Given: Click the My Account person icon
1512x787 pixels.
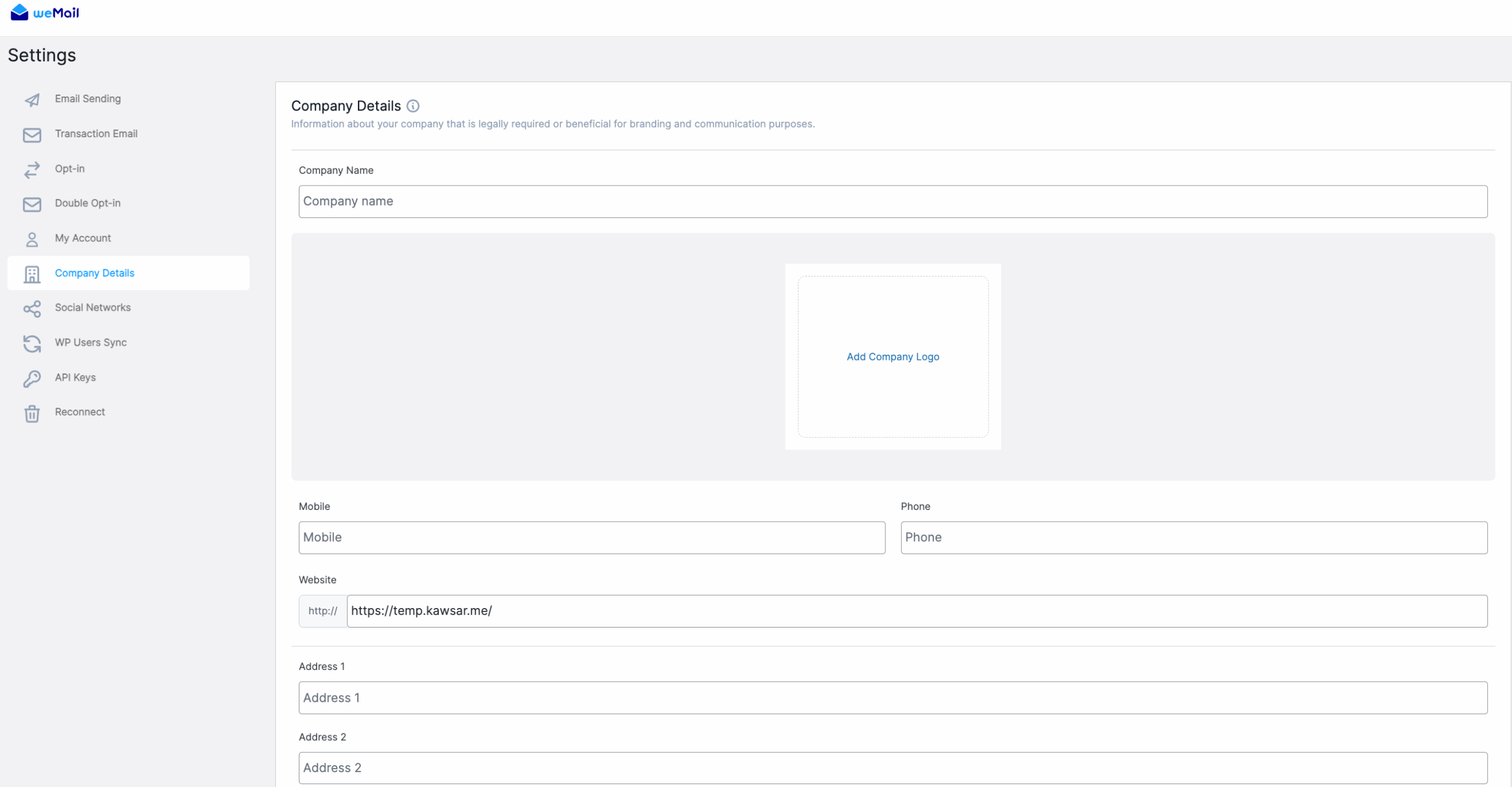Looking at the screenshot, I should tap(32, 239).
